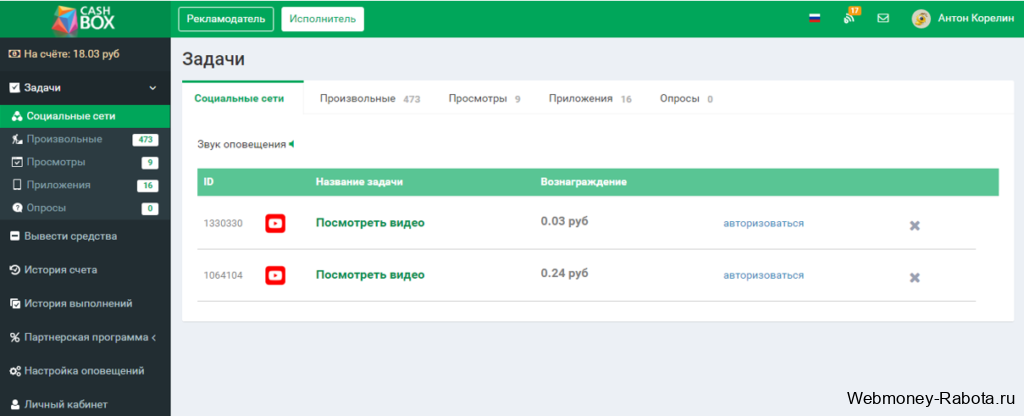The image size is (1024, 416).
Task: Open the notifications feed icon with badge 17
Action: pos(850,16)
